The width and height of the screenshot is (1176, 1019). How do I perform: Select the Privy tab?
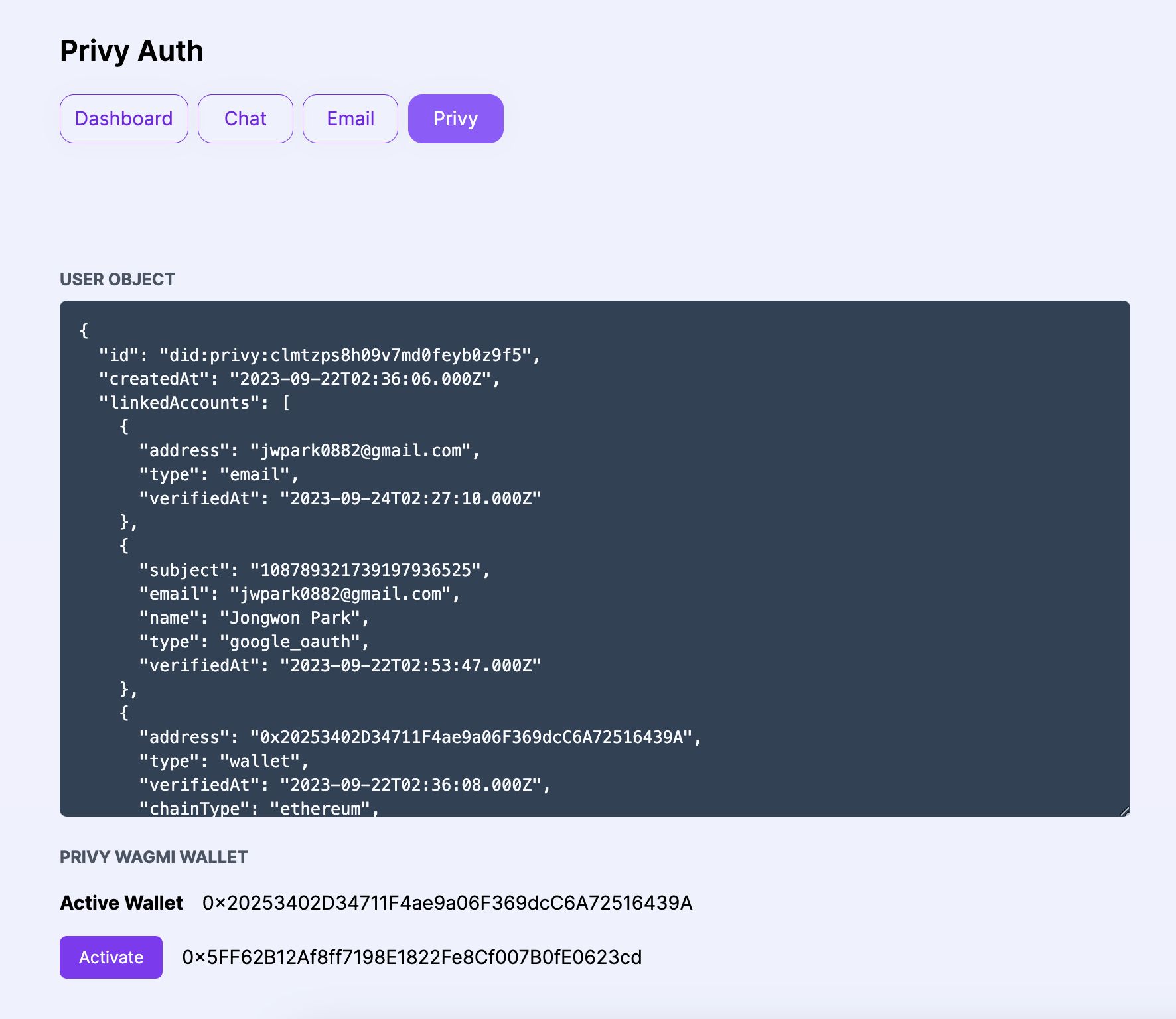[456, 119]
